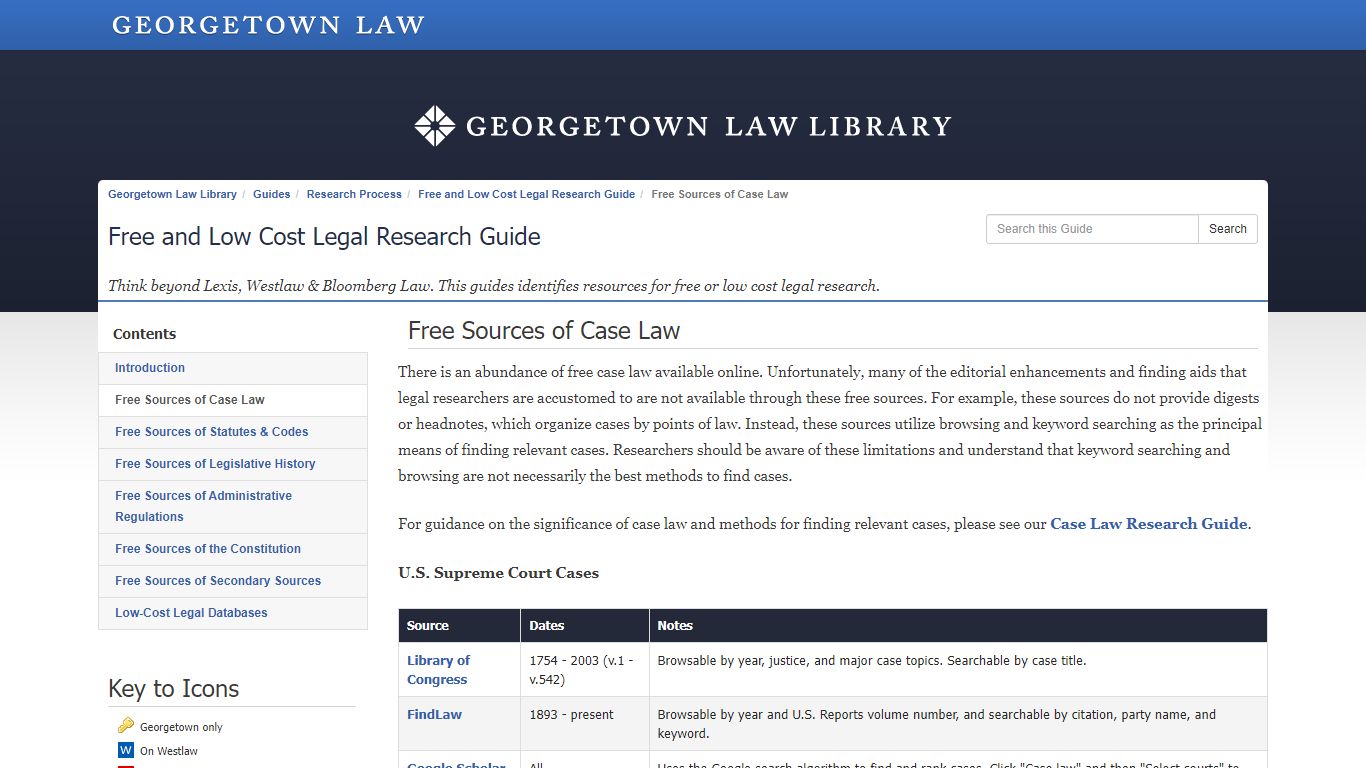This screenshot has height=768, width=1366.
Task: Click the '1893 - present' dates cell
Action: pyautogui.click(x=585, y=724)
